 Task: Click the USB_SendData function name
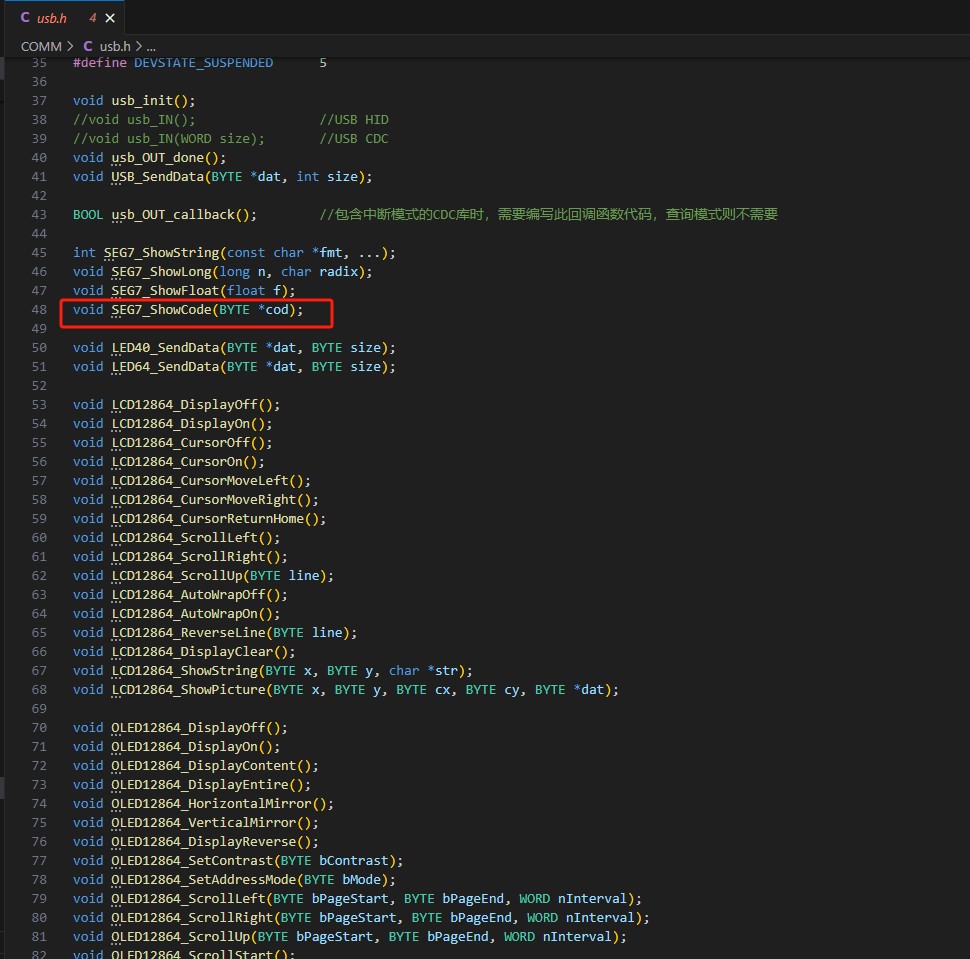[x=157, y=177]
